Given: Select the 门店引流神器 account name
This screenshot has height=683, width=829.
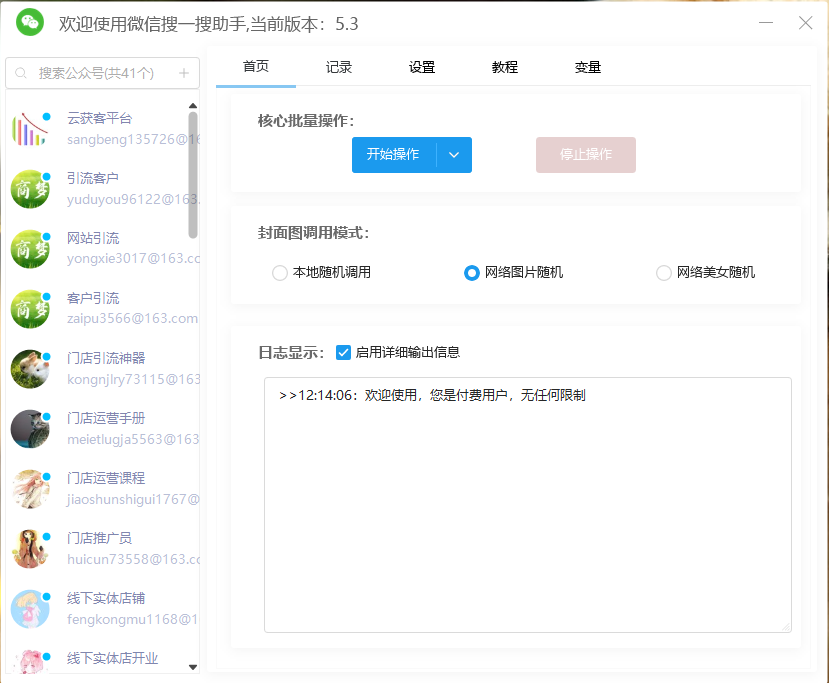Looking at the screenshot, I should (106, 358).
